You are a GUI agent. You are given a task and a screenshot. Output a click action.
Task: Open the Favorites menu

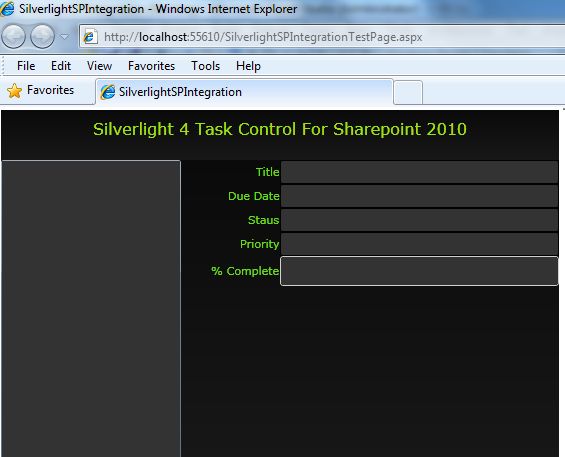[151, 66]
